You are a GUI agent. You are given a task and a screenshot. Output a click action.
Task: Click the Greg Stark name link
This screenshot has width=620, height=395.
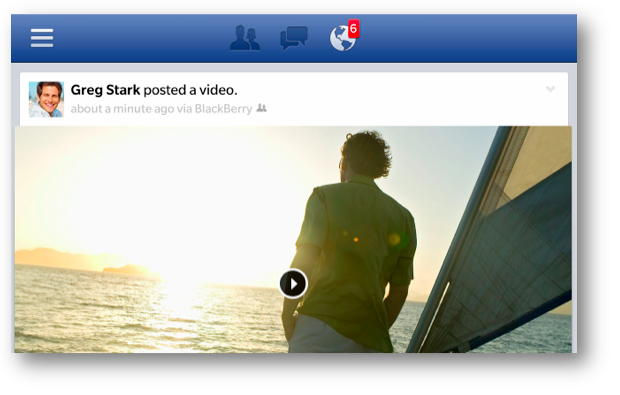pyautogui.click(x=105, y=90)
